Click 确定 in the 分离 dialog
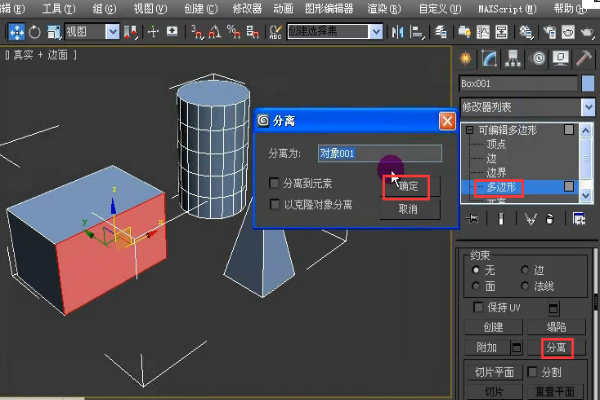 pos(409,186)
